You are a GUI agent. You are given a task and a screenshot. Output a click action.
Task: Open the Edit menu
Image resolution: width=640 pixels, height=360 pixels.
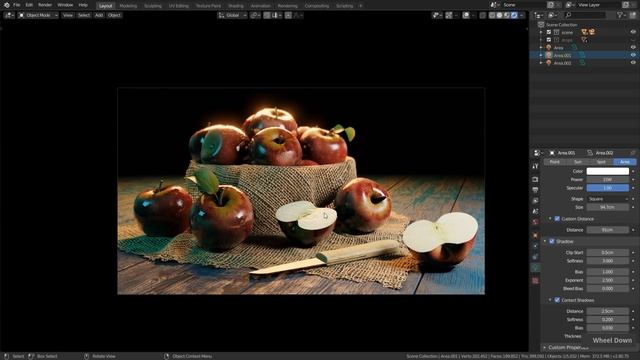pyautogui.click(x=29, y=5)
